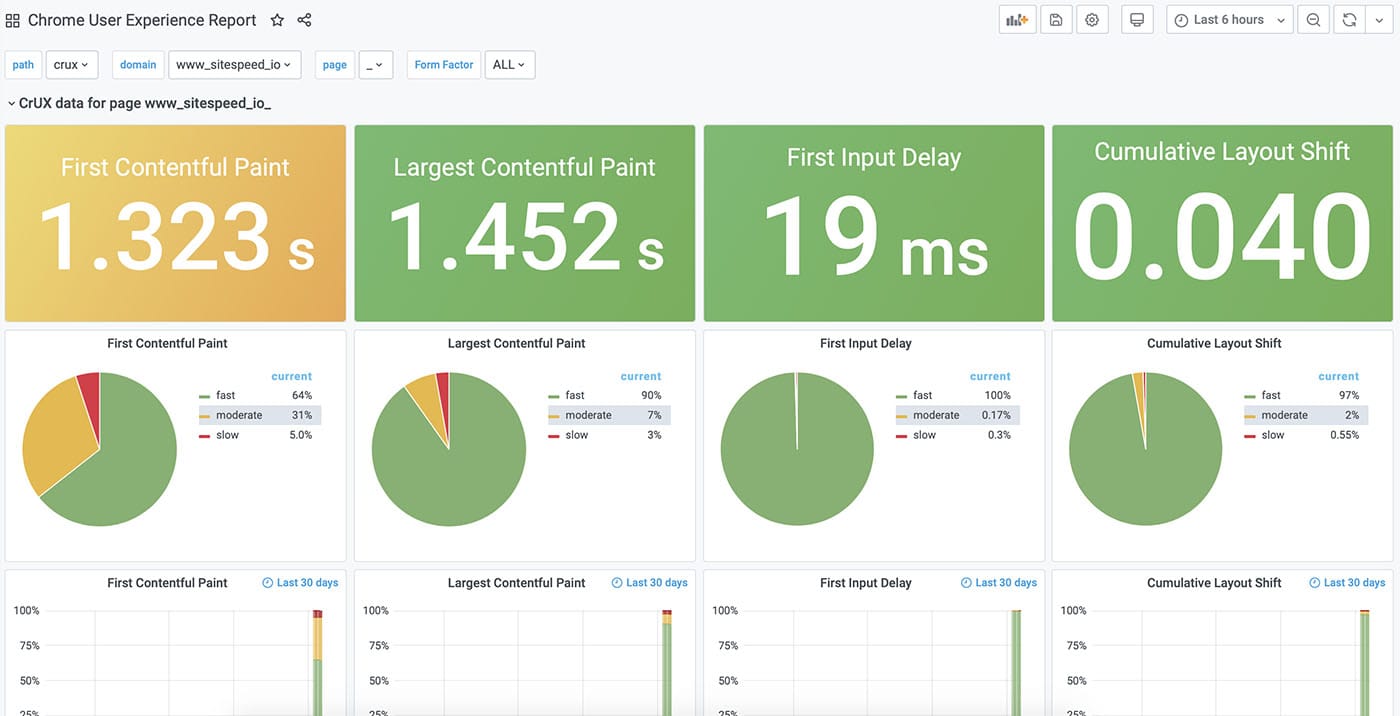
Task: Toggle fast series in First Contentful Paint legend
Action: click(225, 395)
